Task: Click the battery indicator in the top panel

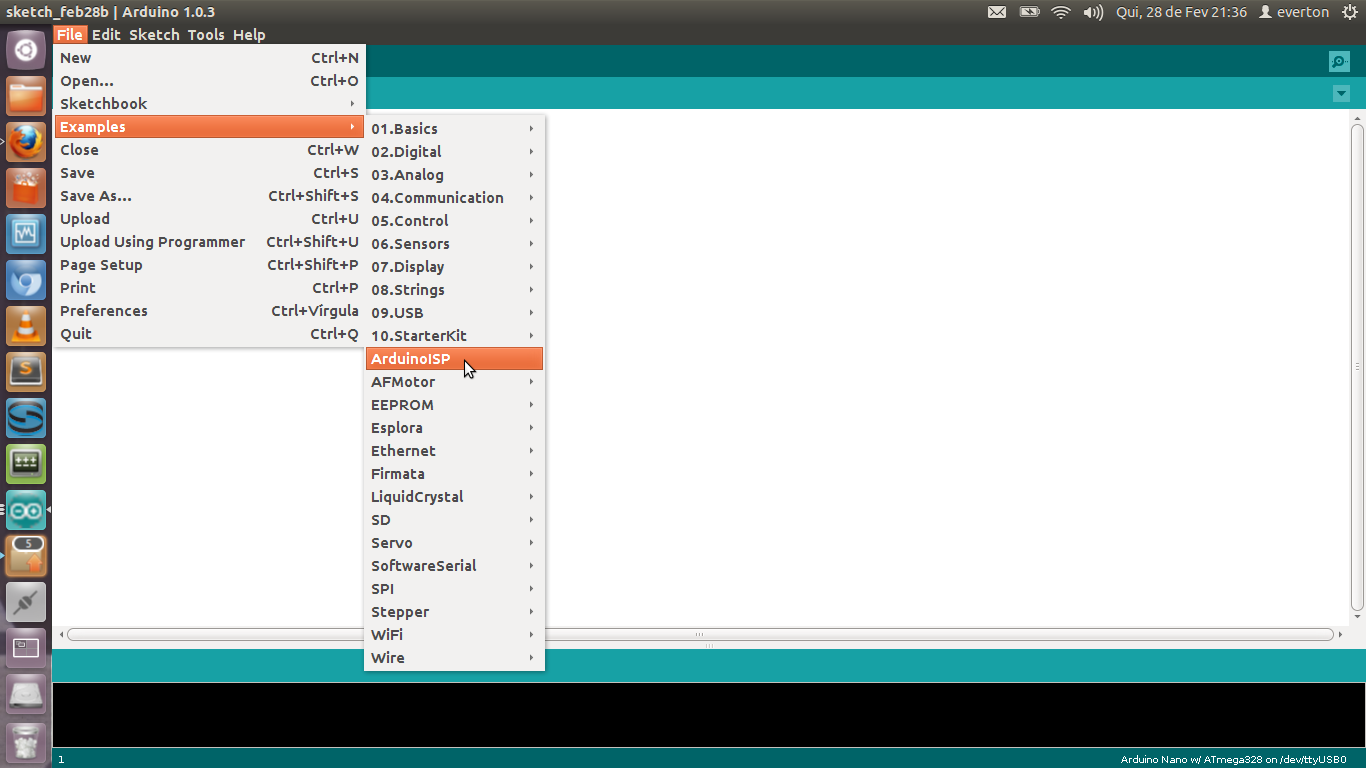Action: 1029,12
